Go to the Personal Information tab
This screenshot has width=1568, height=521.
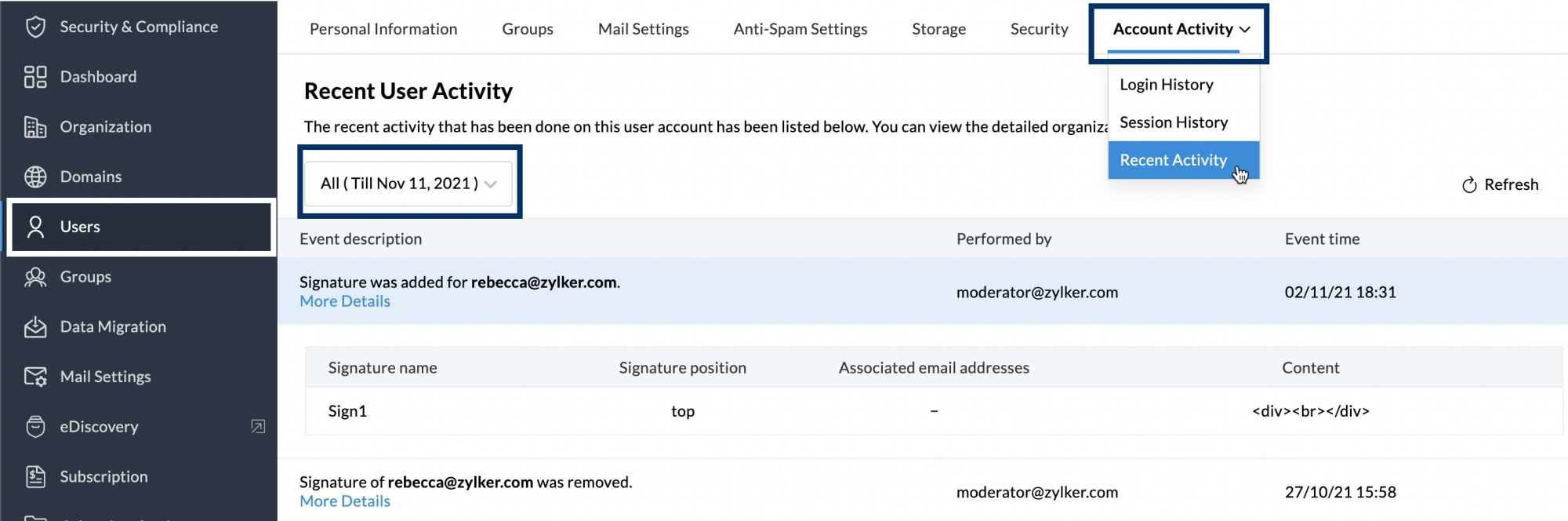[x=383, y=30]
